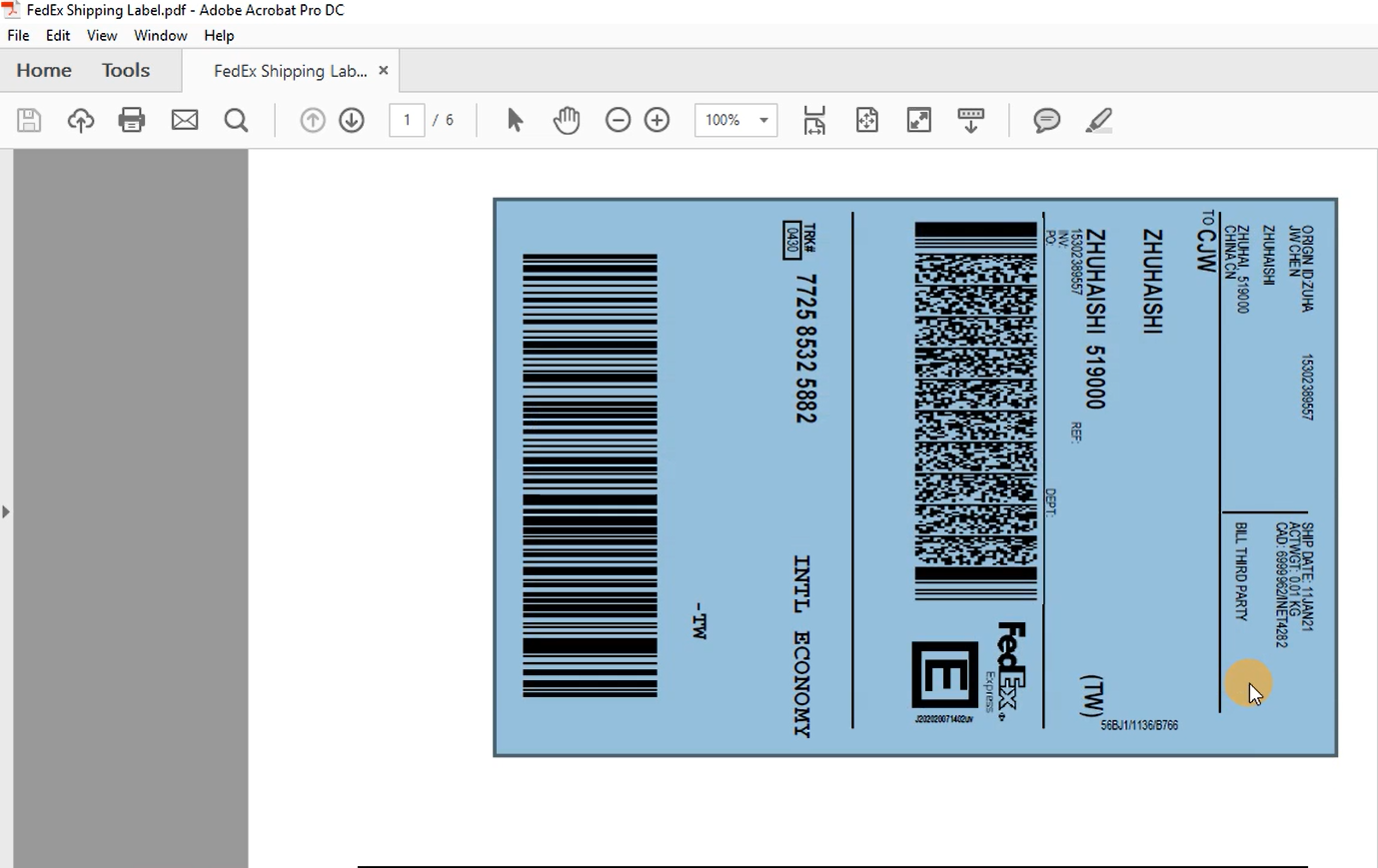Zoom out with the minus icon
Screen dimensions: 1378x868
pos(619,121)
